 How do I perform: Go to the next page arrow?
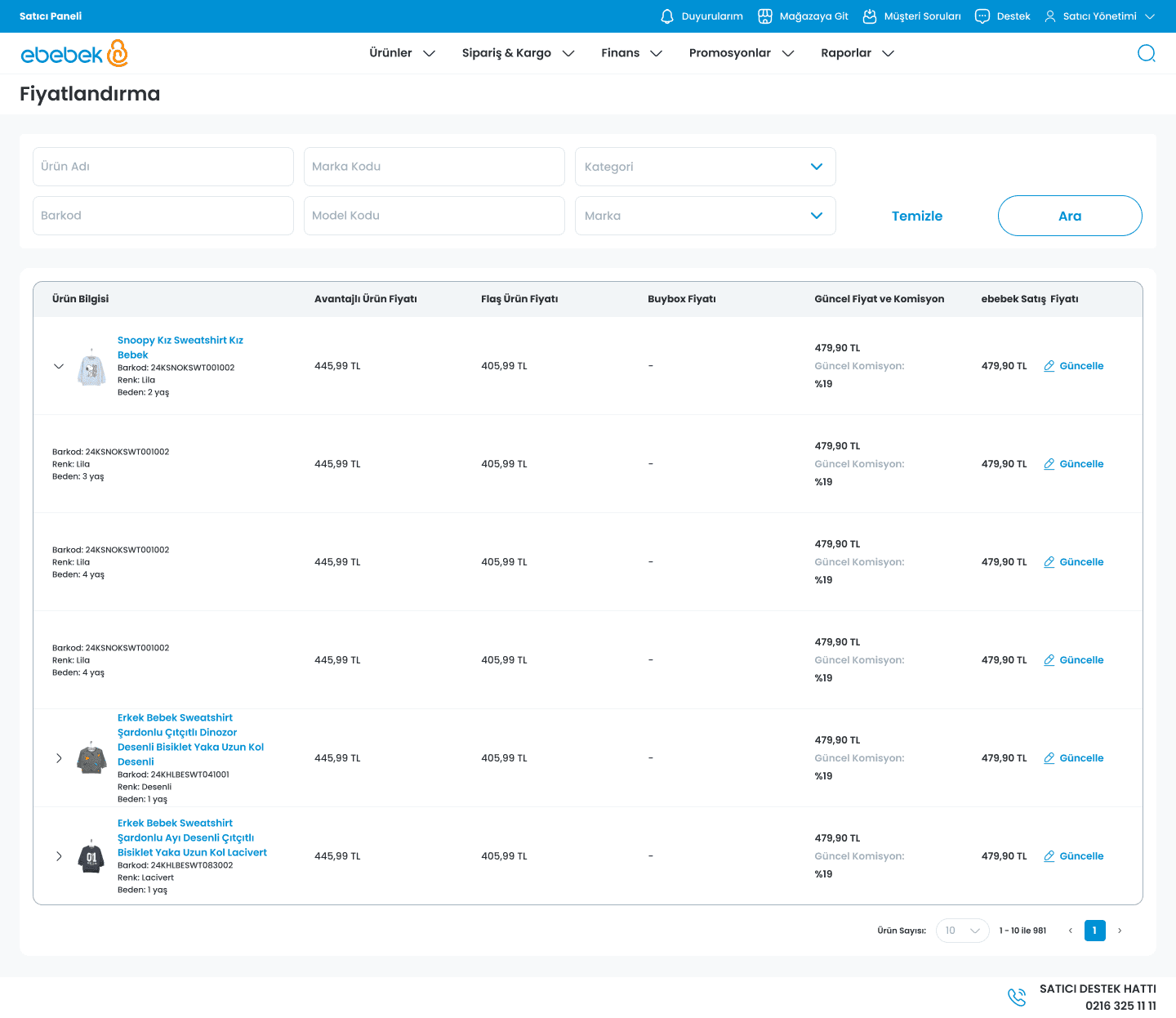[x=1120, y=931]
